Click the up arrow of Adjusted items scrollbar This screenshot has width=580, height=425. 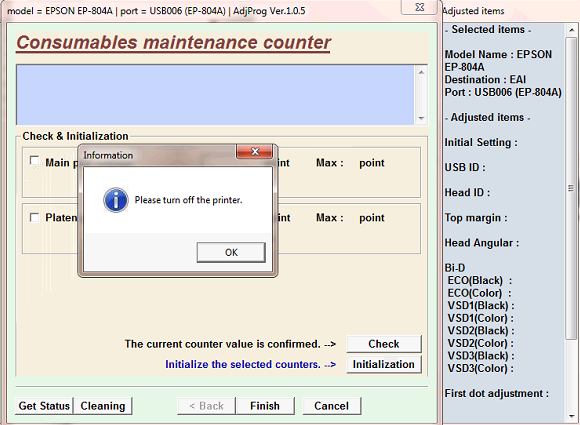571,30
